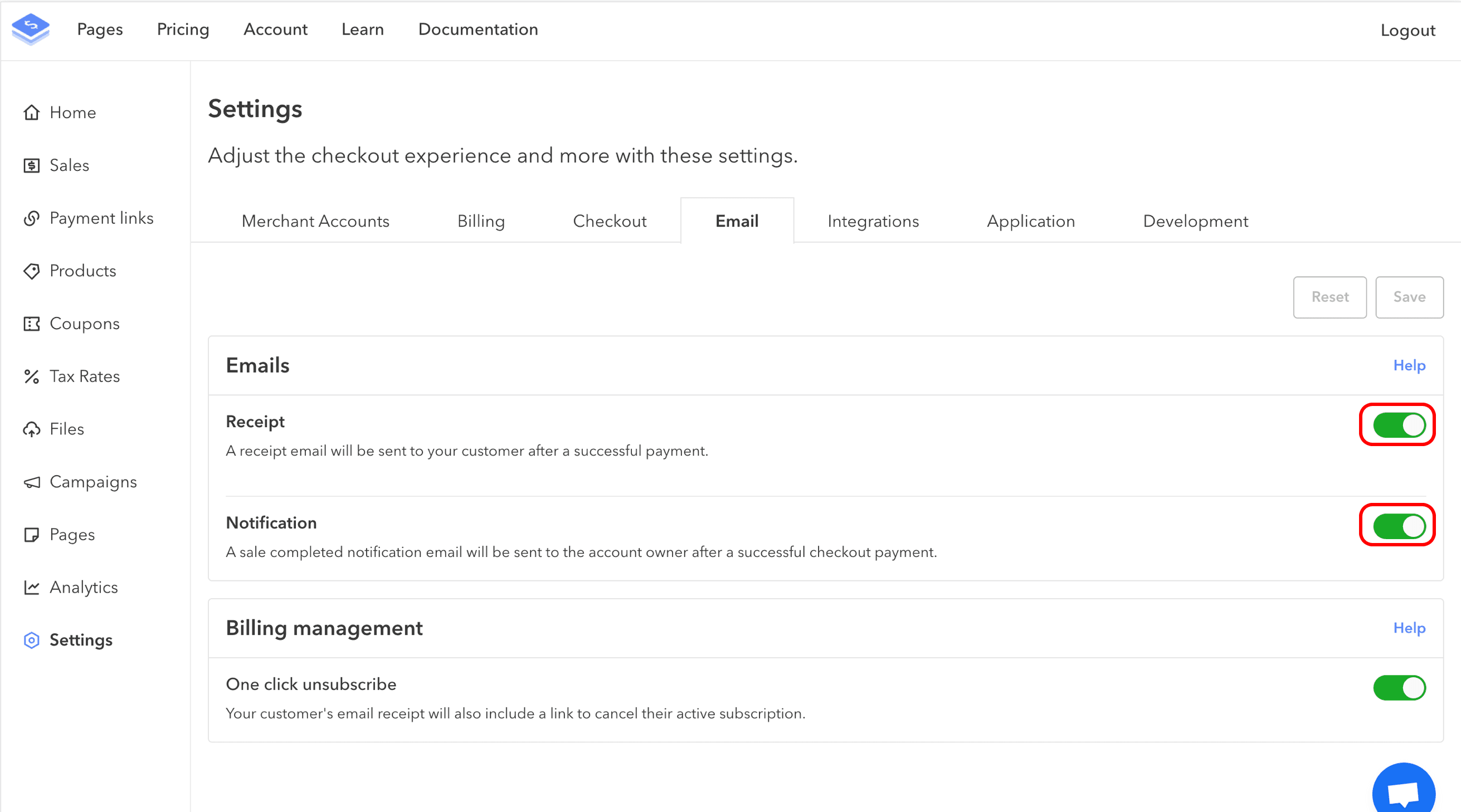This screenshot has height=812, width=1461.
Task: Open the Files section
Action: [x=66, y=429]
